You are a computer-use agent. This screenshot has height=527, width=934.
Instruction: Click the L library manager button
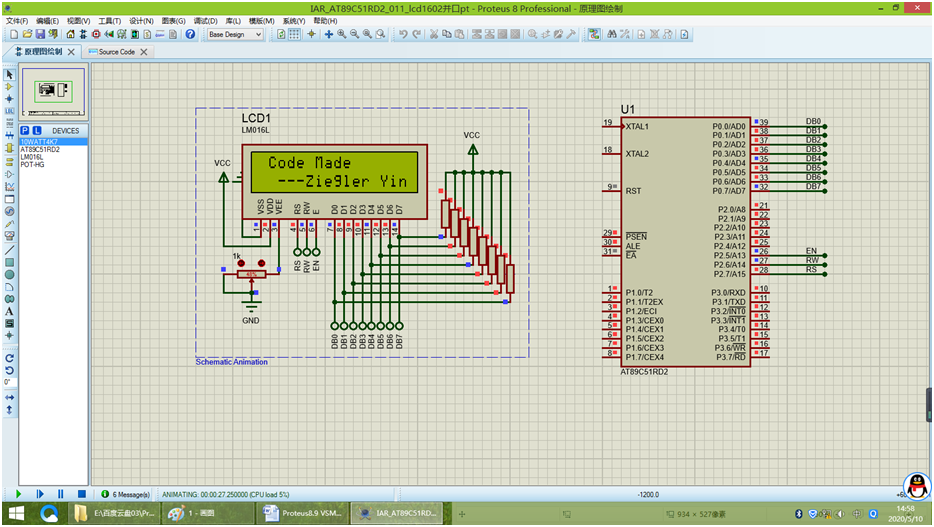tap(37, 130)
